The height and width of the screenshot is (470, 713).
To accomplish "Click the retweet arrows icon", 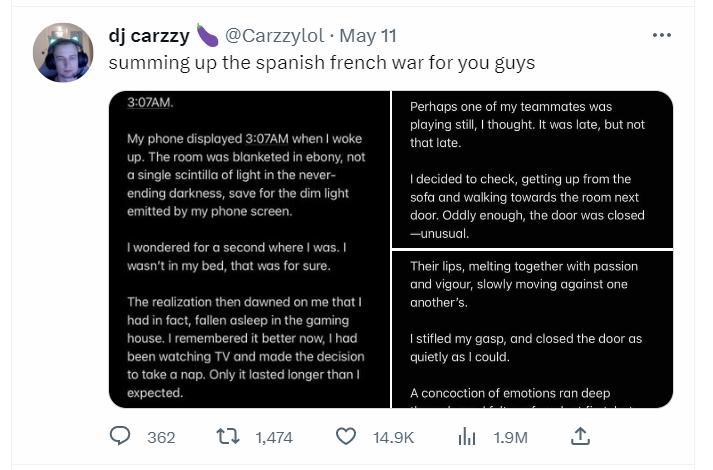I will coord(227,437).
